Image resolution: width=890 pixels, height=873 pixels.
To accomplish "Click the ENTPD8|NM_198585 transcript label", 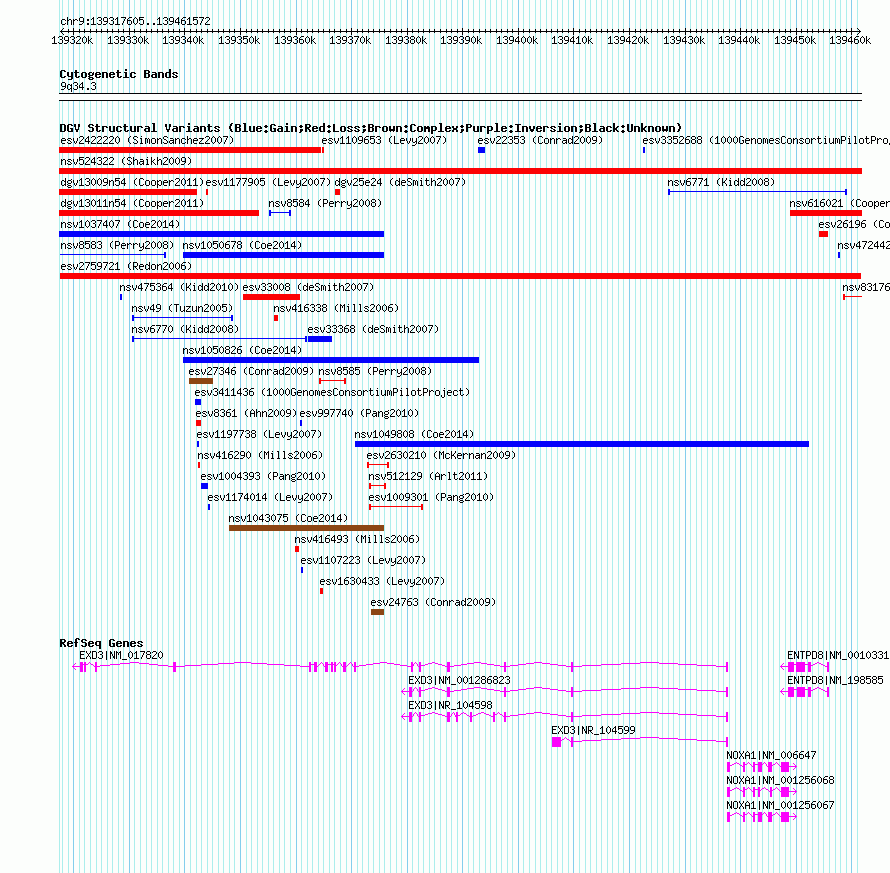I will [x=835, y=680].
